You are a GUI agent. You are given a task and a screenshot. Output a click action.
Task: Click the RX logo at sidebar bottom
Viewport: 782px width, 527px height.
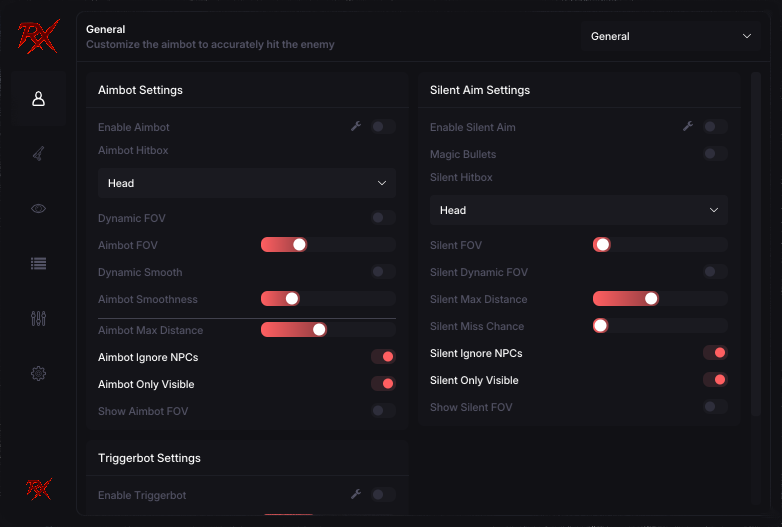(x=38, y=489)
